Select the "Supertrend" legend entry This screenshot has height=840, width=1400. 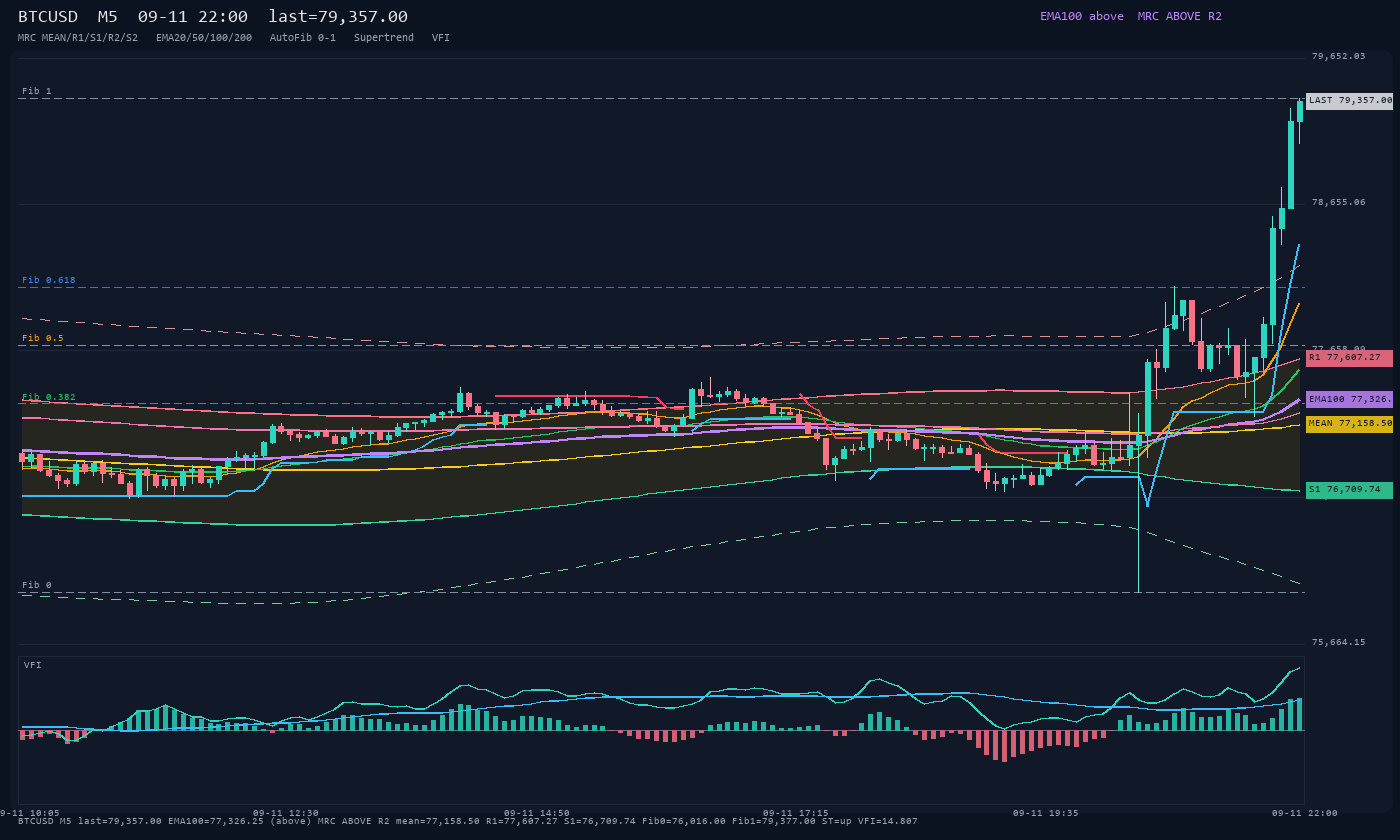[384, 37]
